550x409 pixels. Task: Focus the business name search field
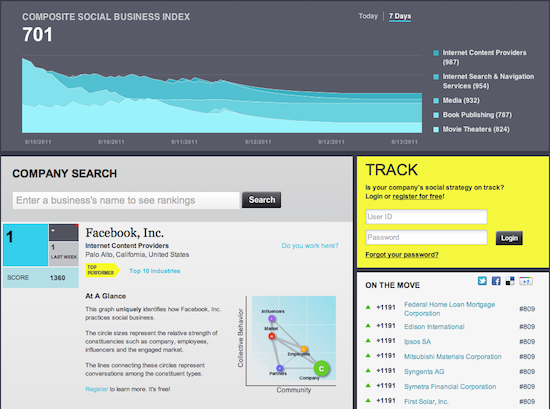[126, 200]
